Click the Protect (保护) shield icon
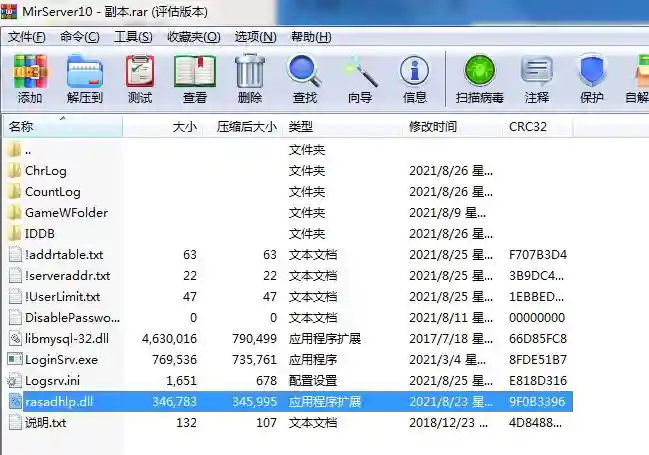Screen dimensions: 649x455 click(x=592, y=71)
